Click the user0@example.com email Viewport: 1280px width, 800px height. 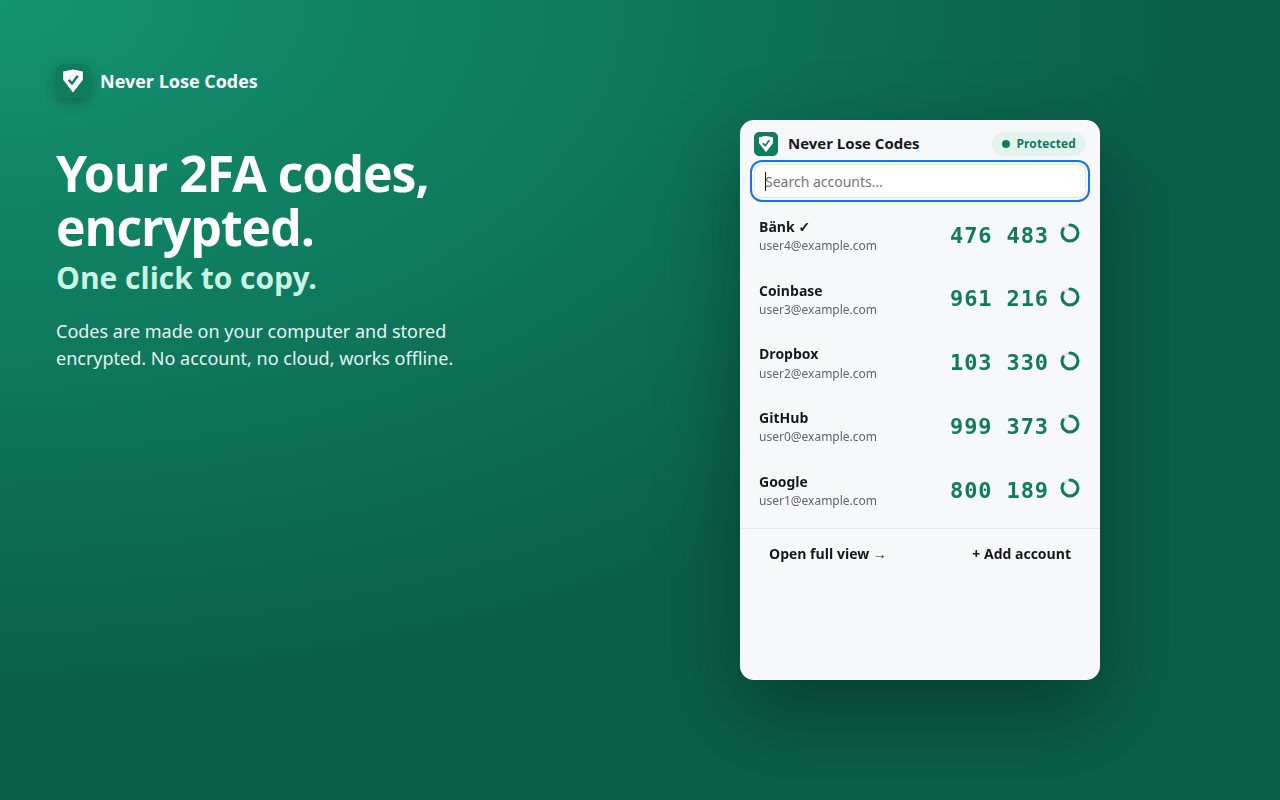[818, 437]
